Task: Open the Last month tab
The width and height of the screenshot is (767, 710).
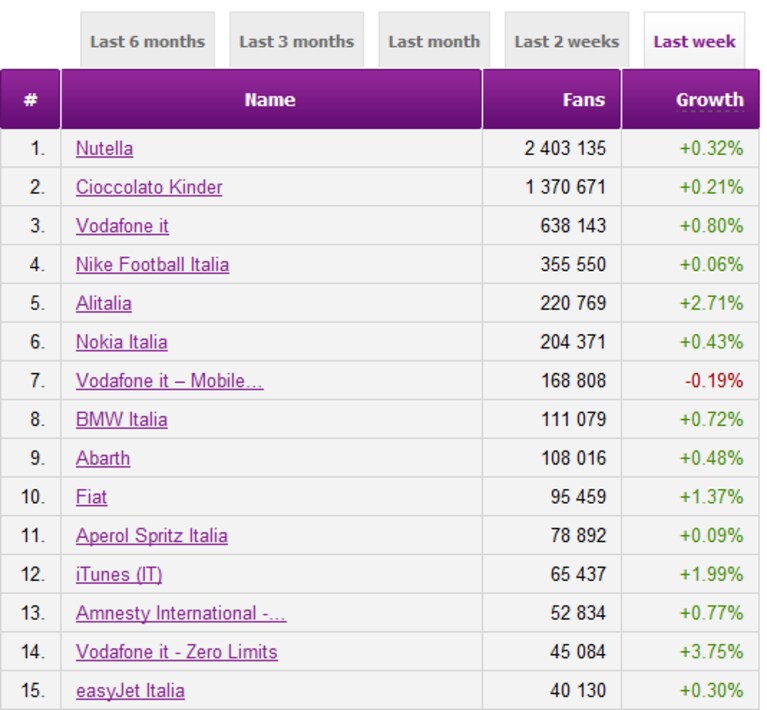Action: pyautogui.click(x=434, y=40)
